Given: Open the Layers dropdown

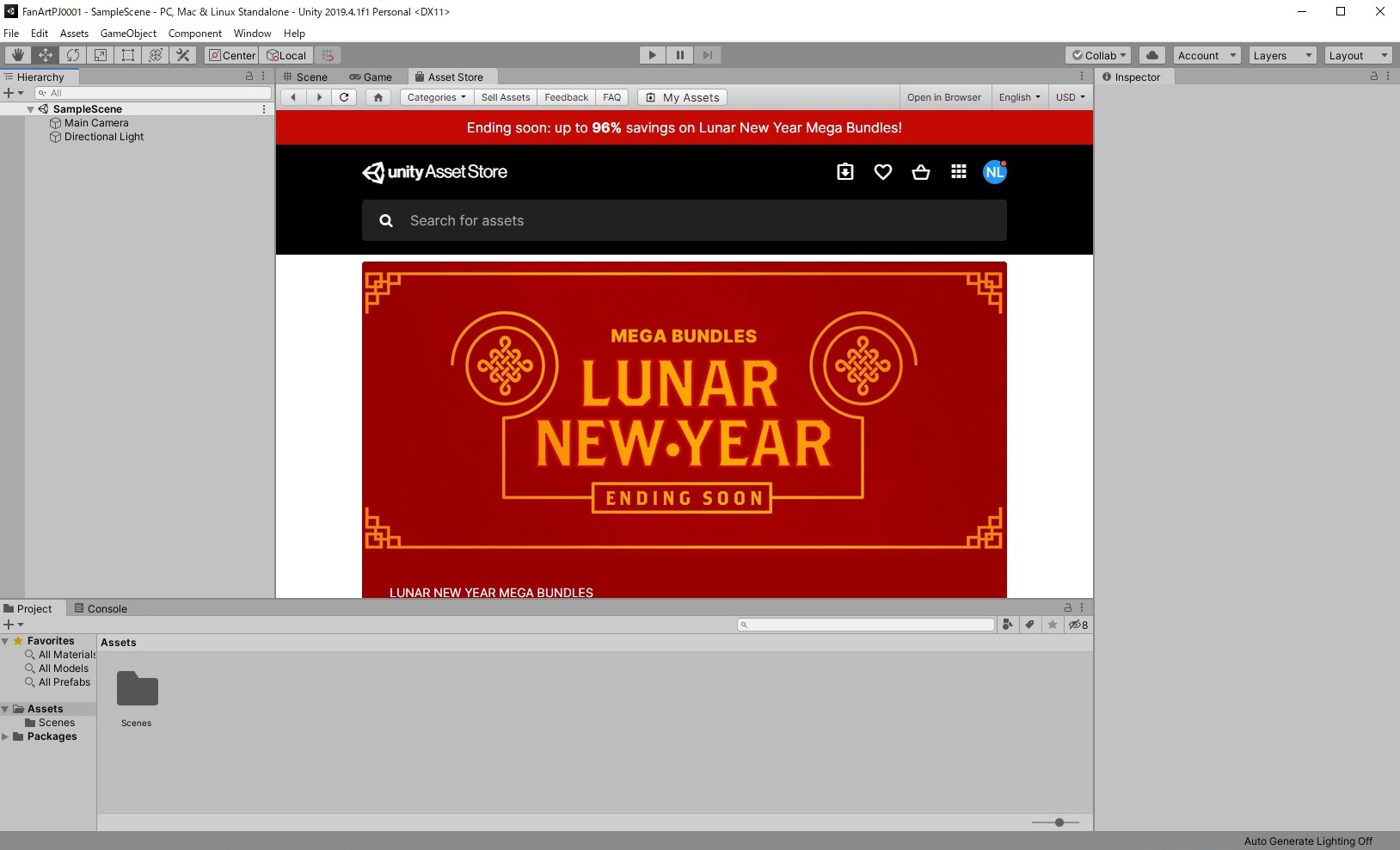Looking at the screenshot, I should point(1282,55).
